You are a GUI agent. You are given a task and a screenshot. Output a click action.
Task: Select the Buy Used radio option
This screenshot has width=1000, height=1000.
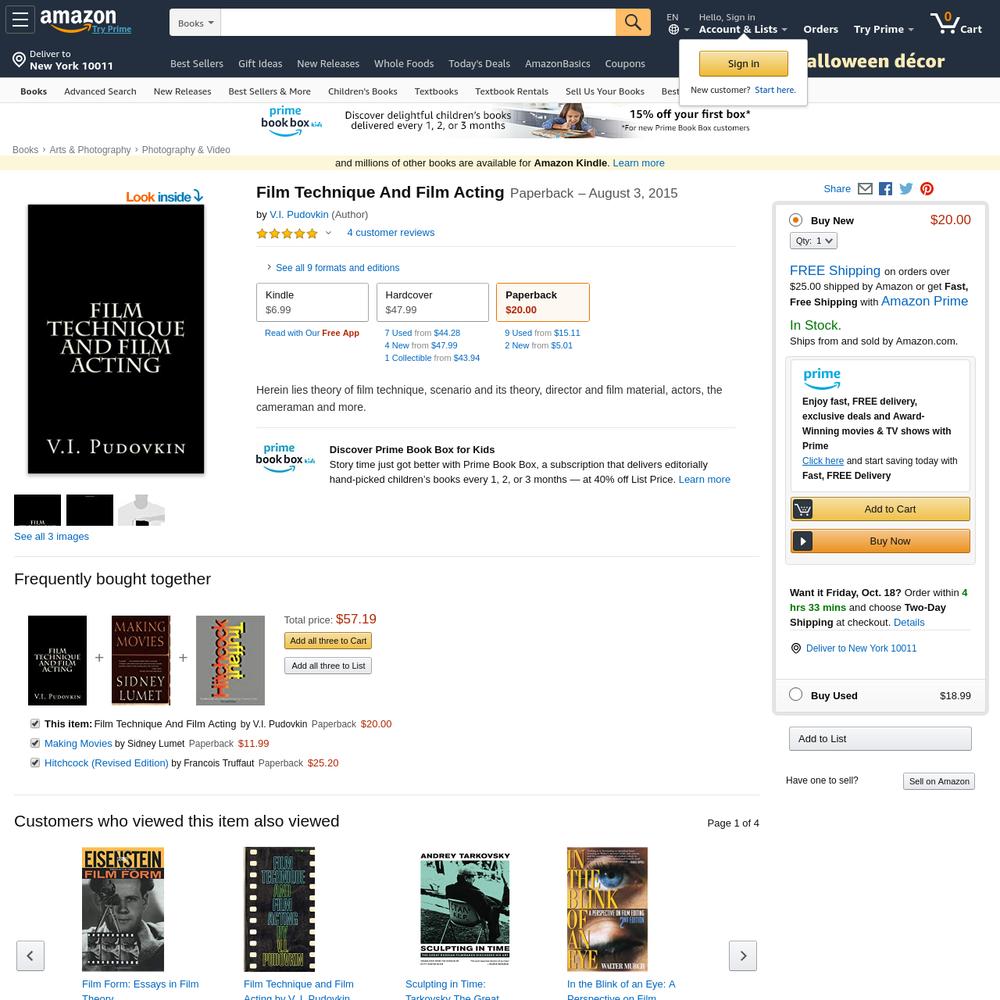coord(795,695)
